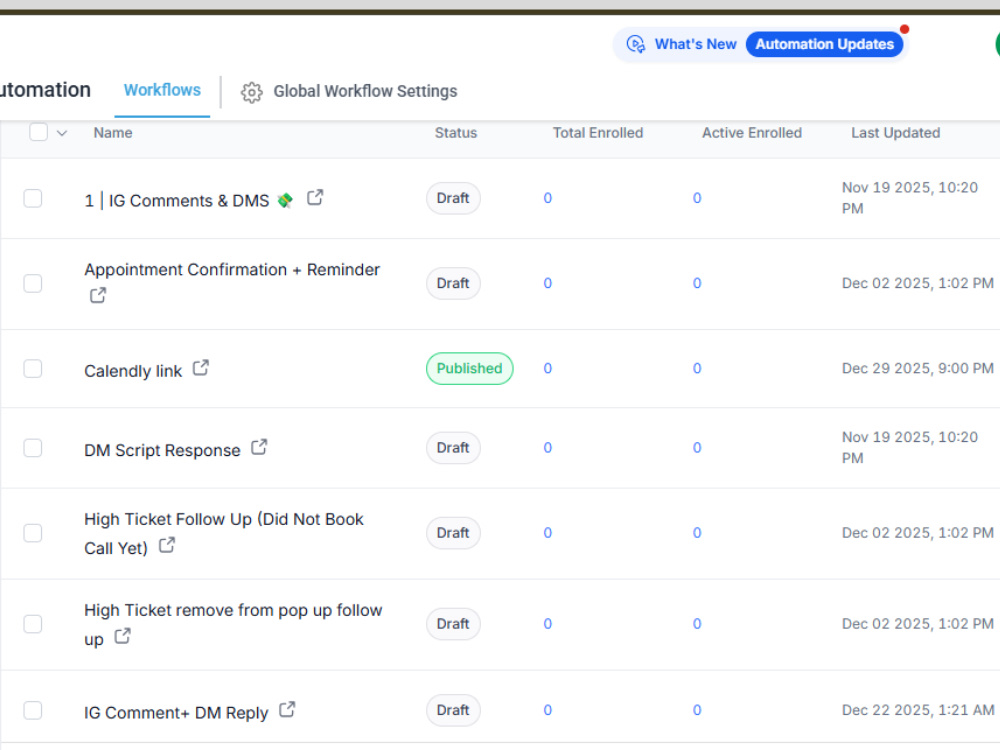Image resolution: width=1000 pixels, height=750 pixels.
Task: Open the IG Comment+ DM Reply workflow
Action: pyautogui.click(x=176, y=712)
